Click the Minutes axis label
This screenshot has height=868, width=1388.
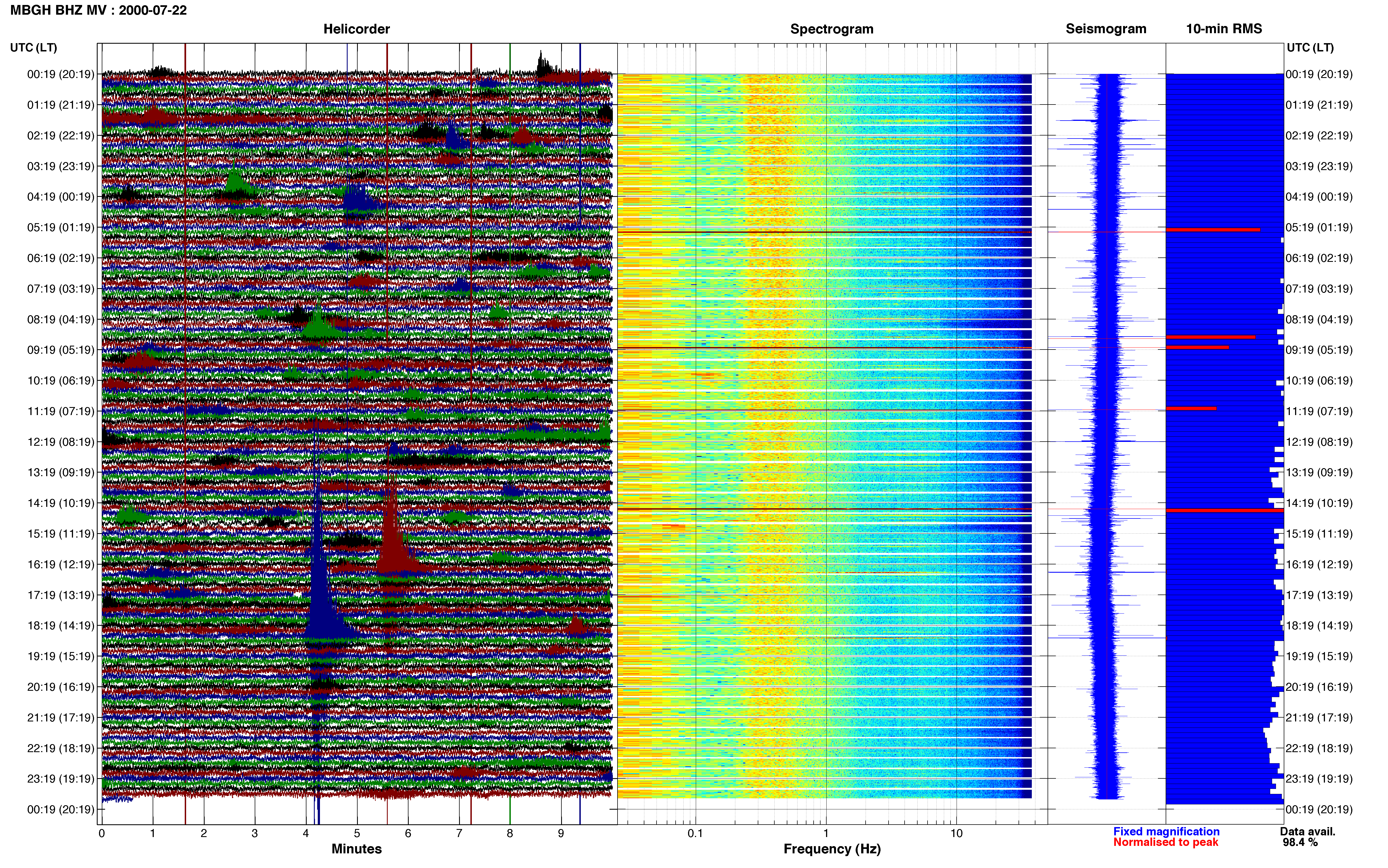pos(356,848)
